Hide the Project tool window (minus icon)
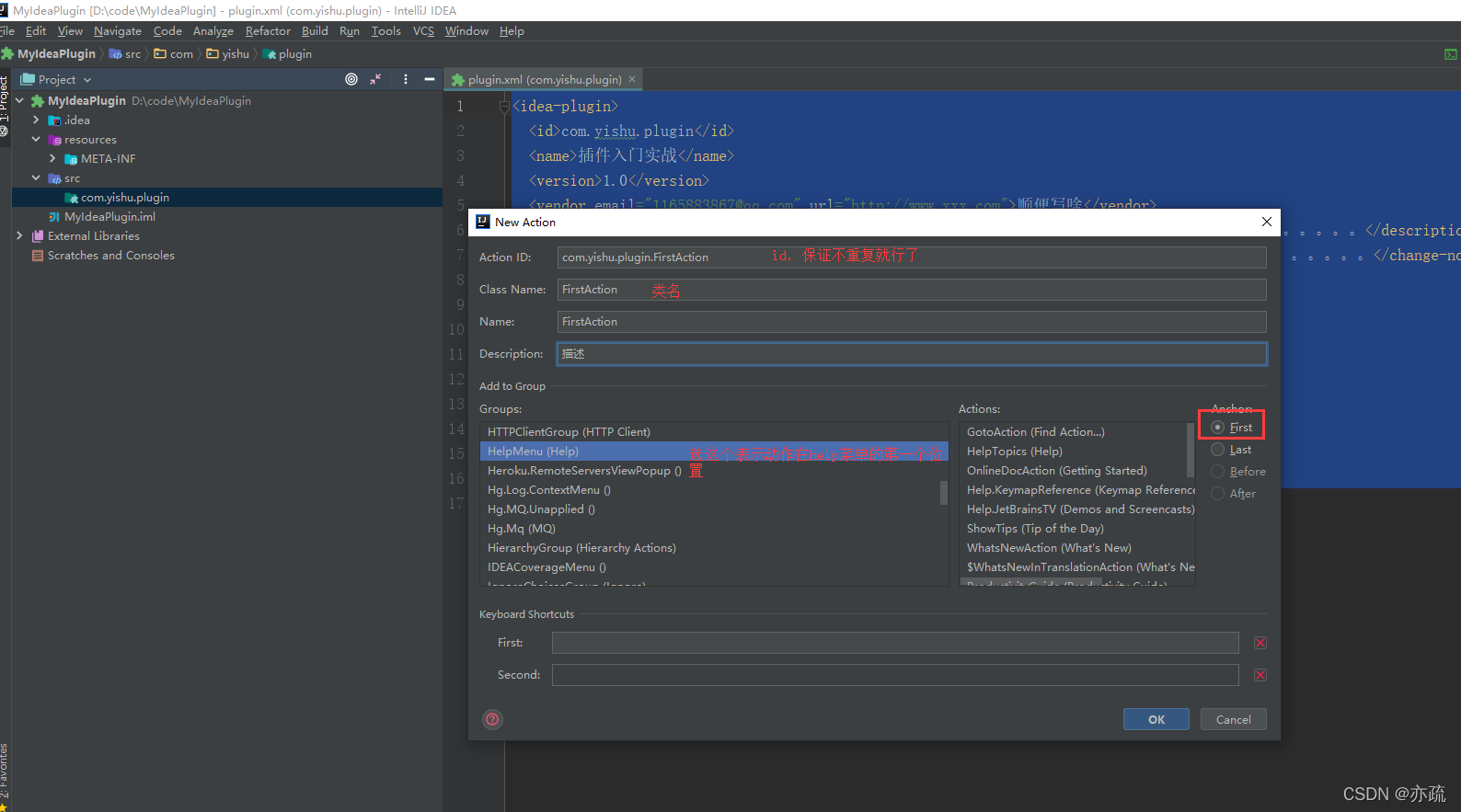This screenshot has height=812, width=1461. pyautogui.click(x=429, y=79)
